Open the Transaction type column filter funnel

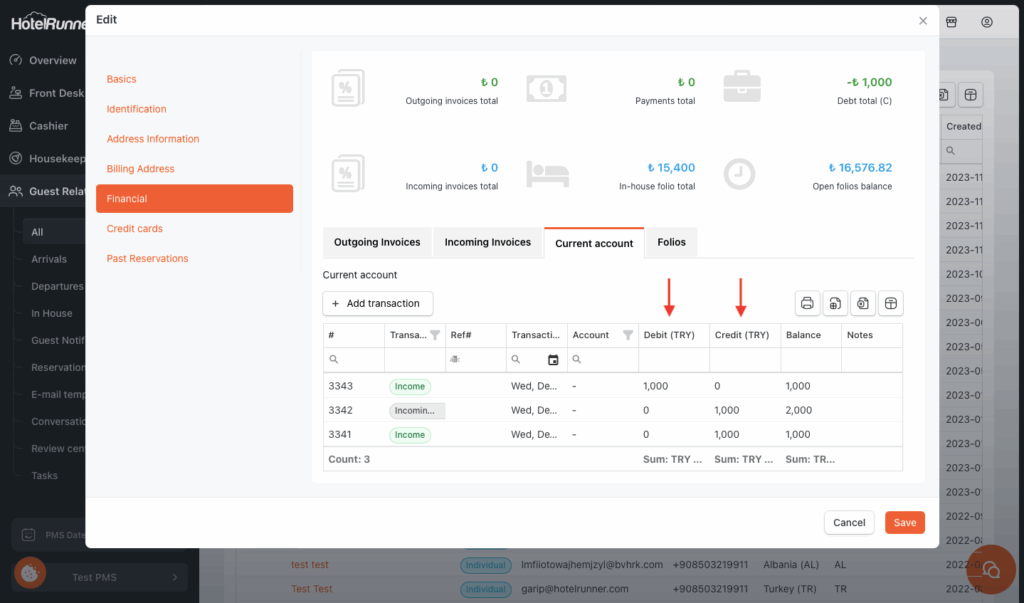click(434, 335)
